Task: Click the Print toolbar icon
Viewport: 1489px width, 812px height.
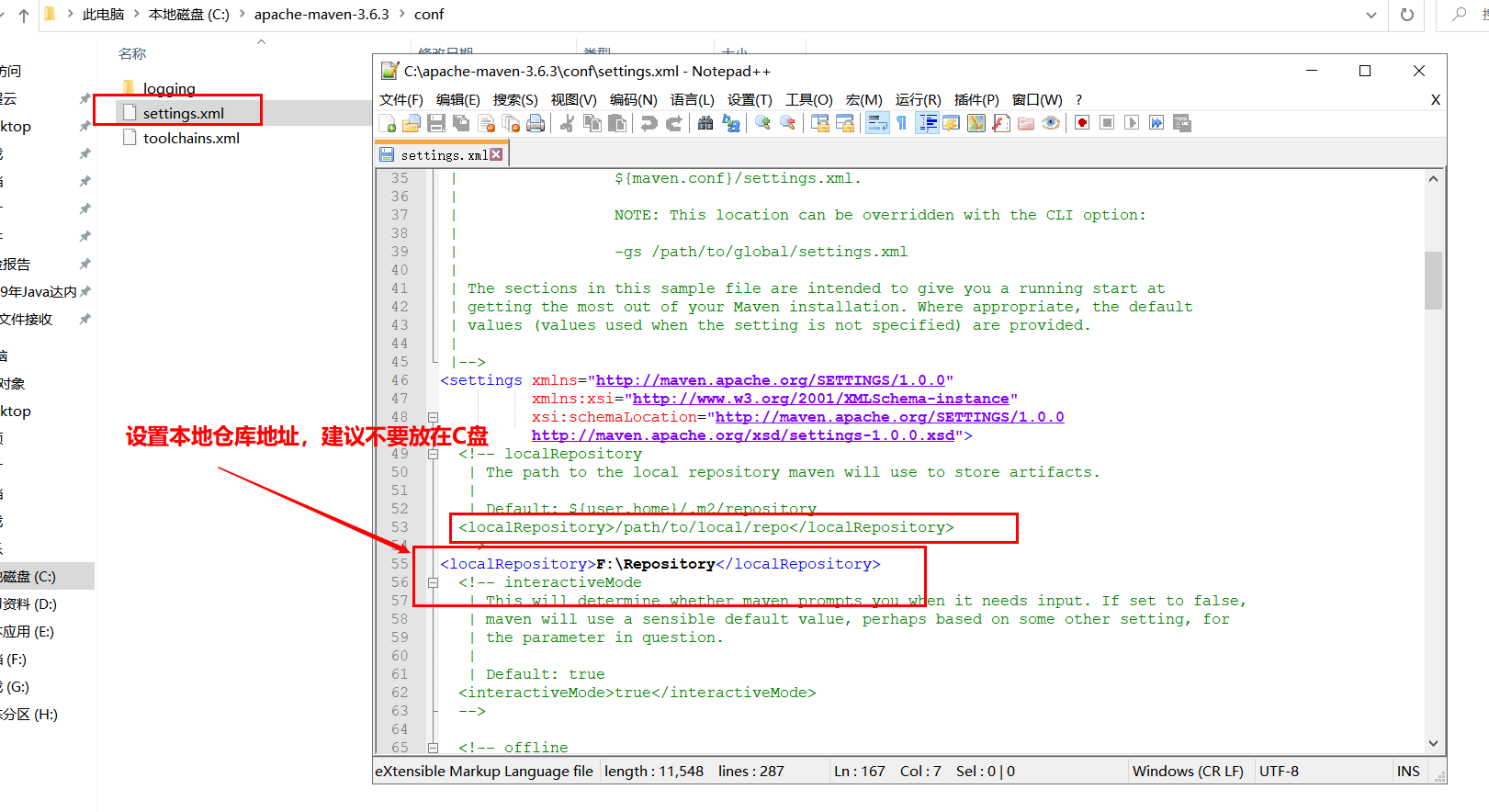Action: click(536, 123)
